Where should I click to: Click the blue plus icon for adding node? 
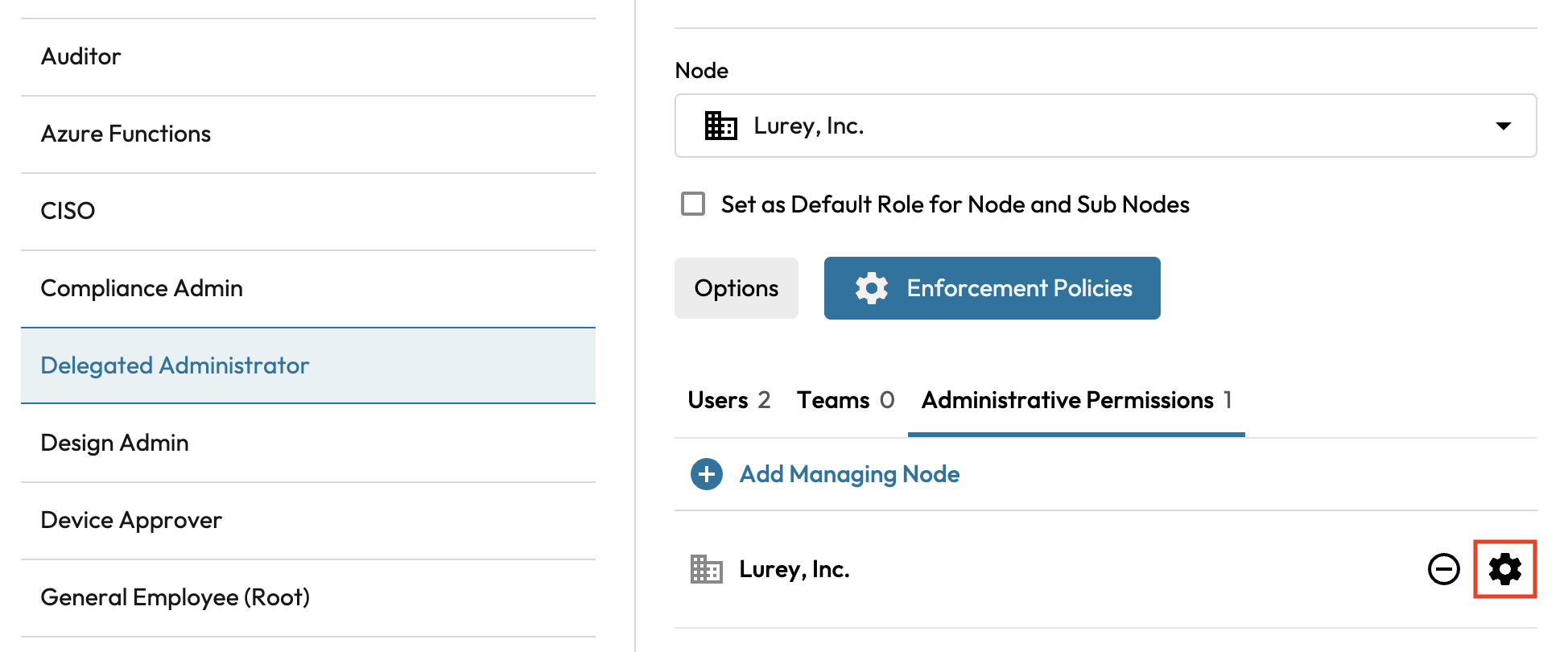click(706, 474)
